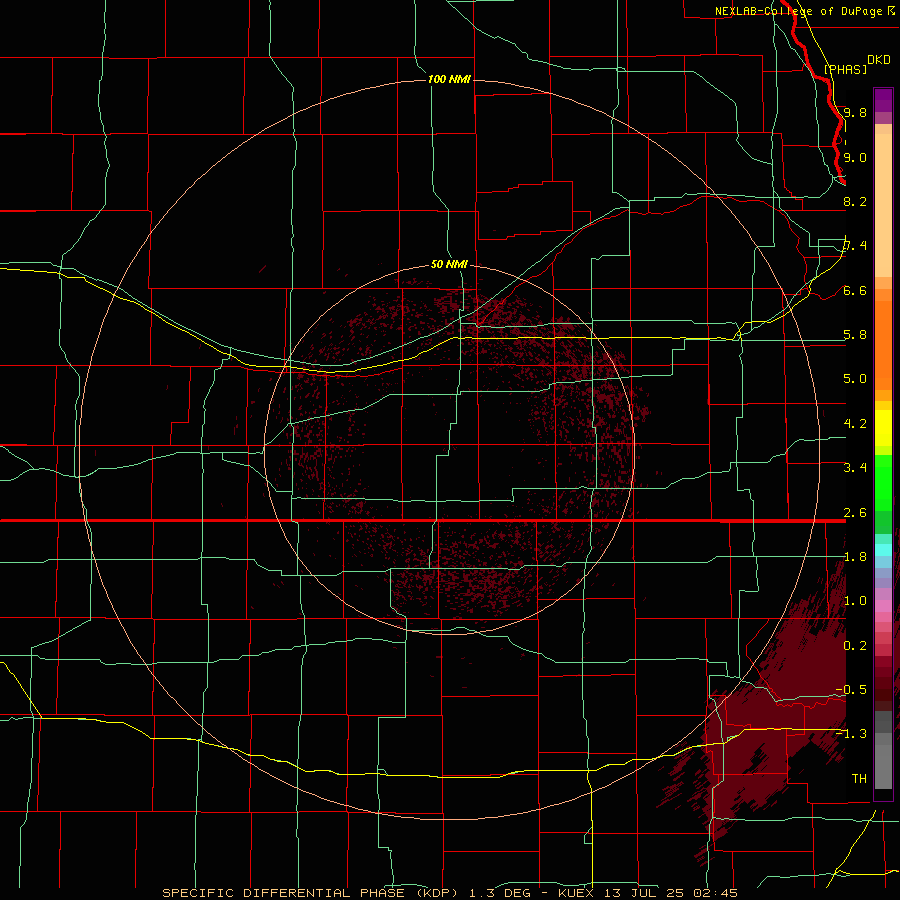Click the 5.8 value on the scale
Image resolution: width=900 pixels, height=900 pixels.
pyautogui.click(x=855, y=335)
